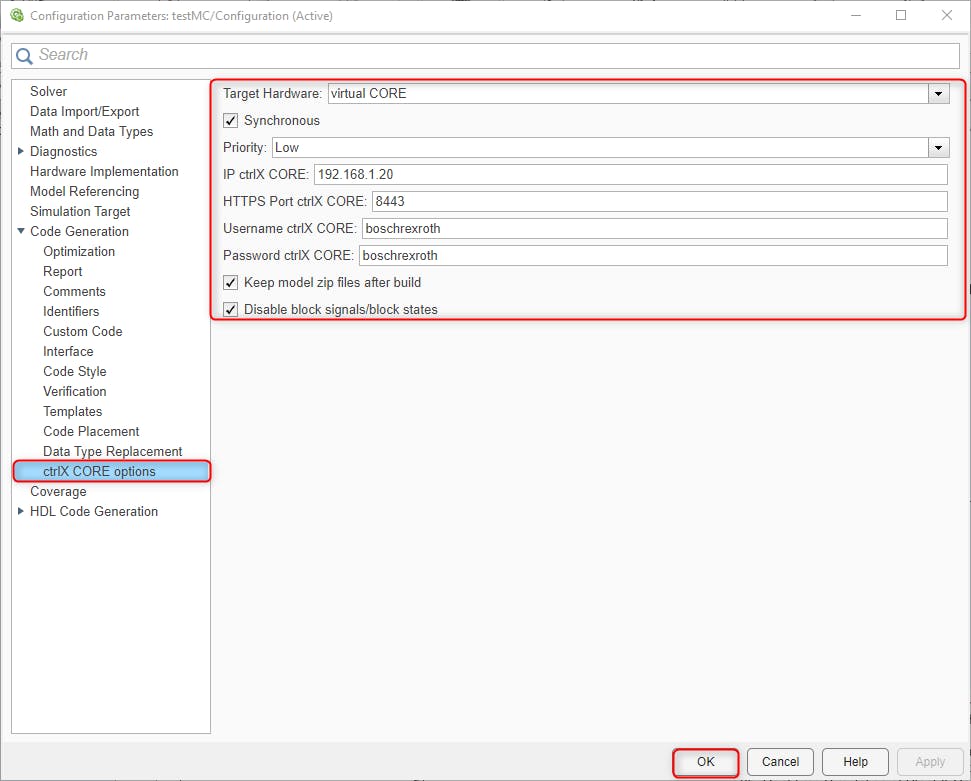Collapse the Code Generation tree node
Image resolution: width=971 pixels, height=781 pixels.
tap(20, 231)
